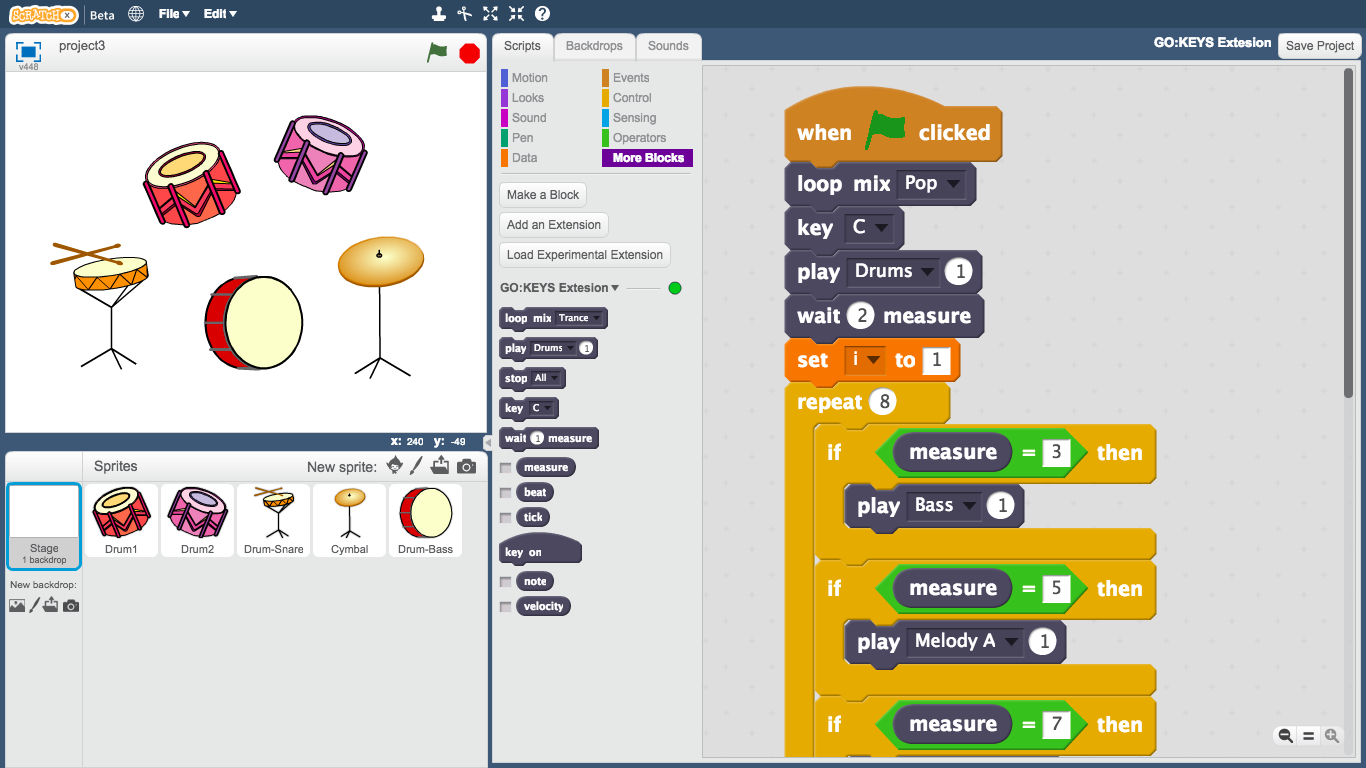Enable the measure reporter checkbox

(x=506, y=468)
